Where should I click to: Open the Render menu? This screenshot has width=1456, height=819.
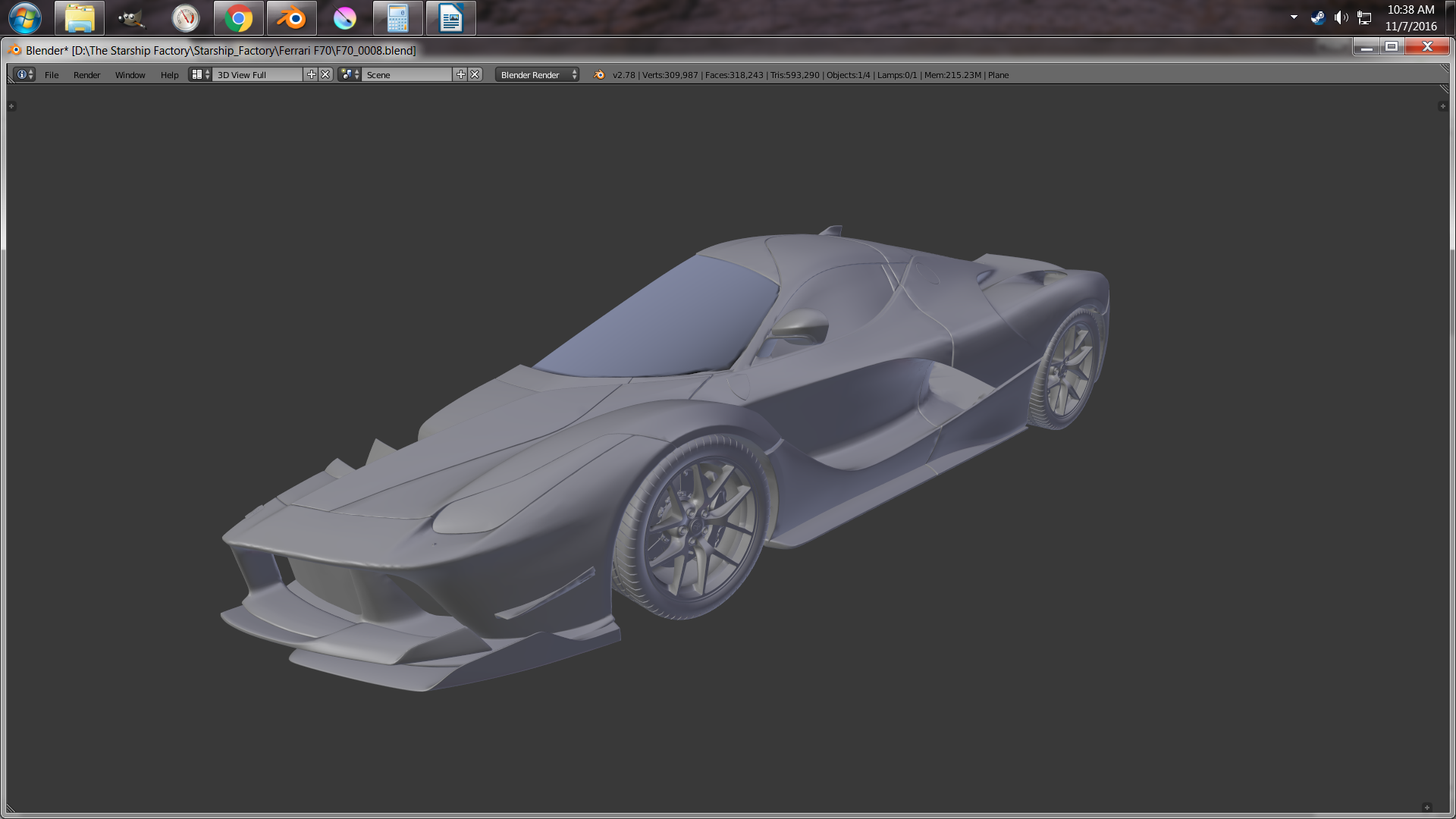(x=86, y=75)
